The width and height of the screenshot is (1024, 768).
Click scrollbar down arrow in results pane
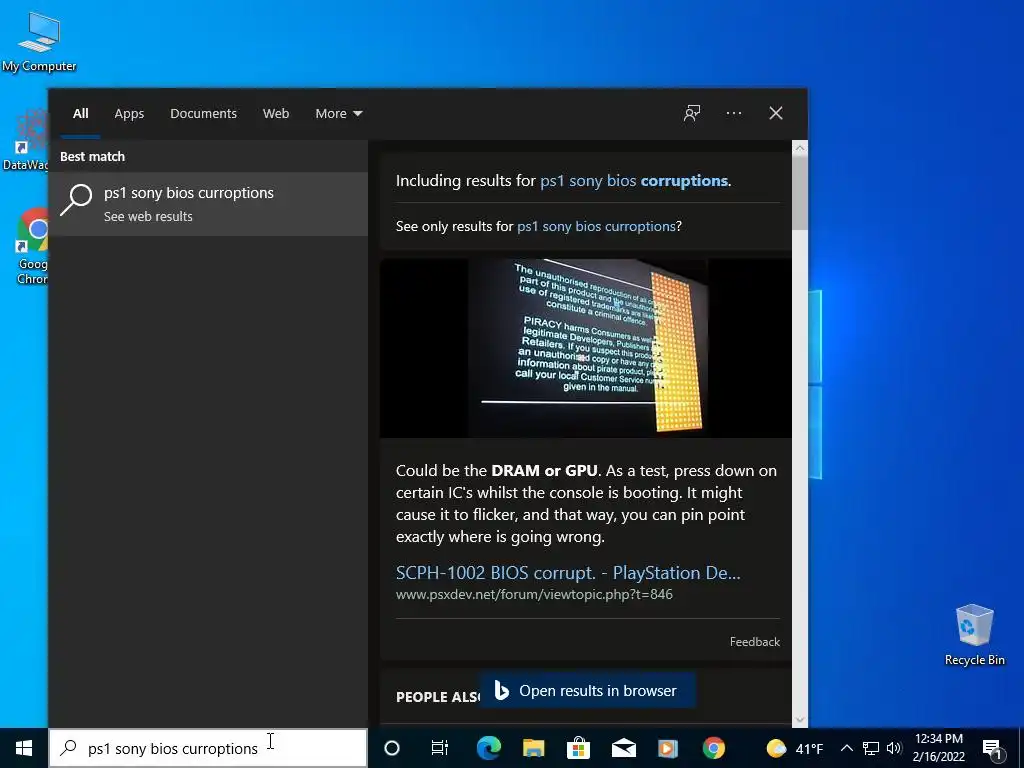[x=800, y=720]
